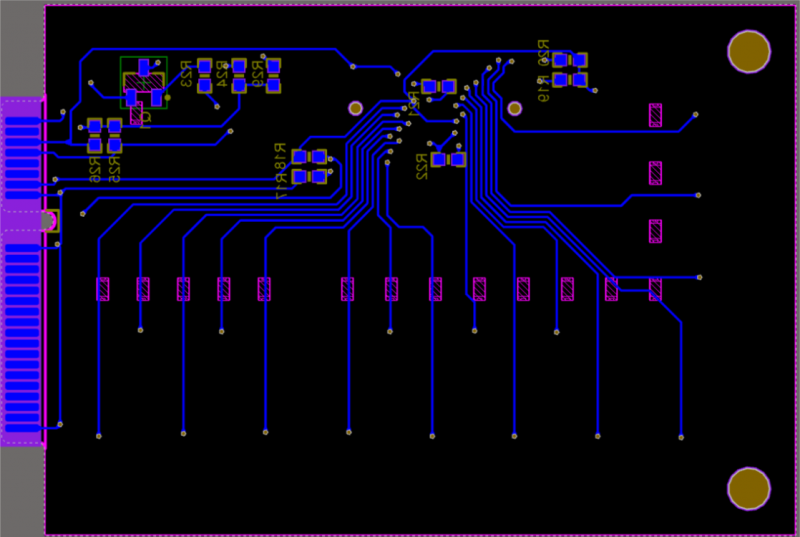Select the left pad of resistor R18

(299, 156)
